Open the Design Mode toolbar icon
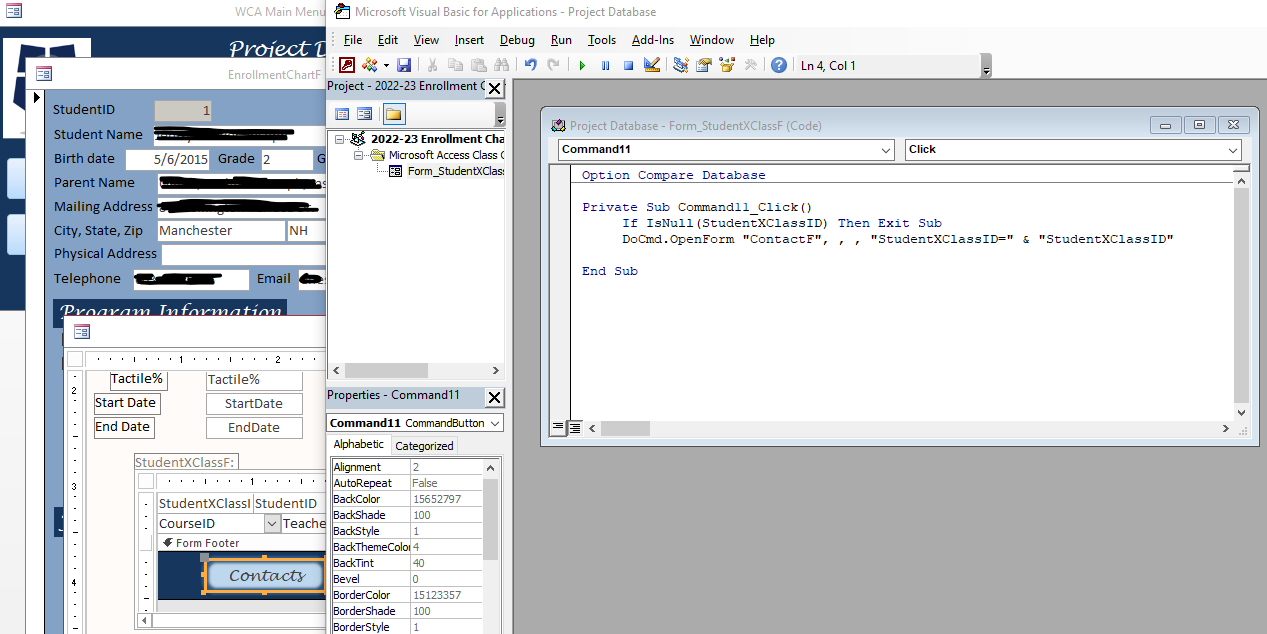 (651, 65)
